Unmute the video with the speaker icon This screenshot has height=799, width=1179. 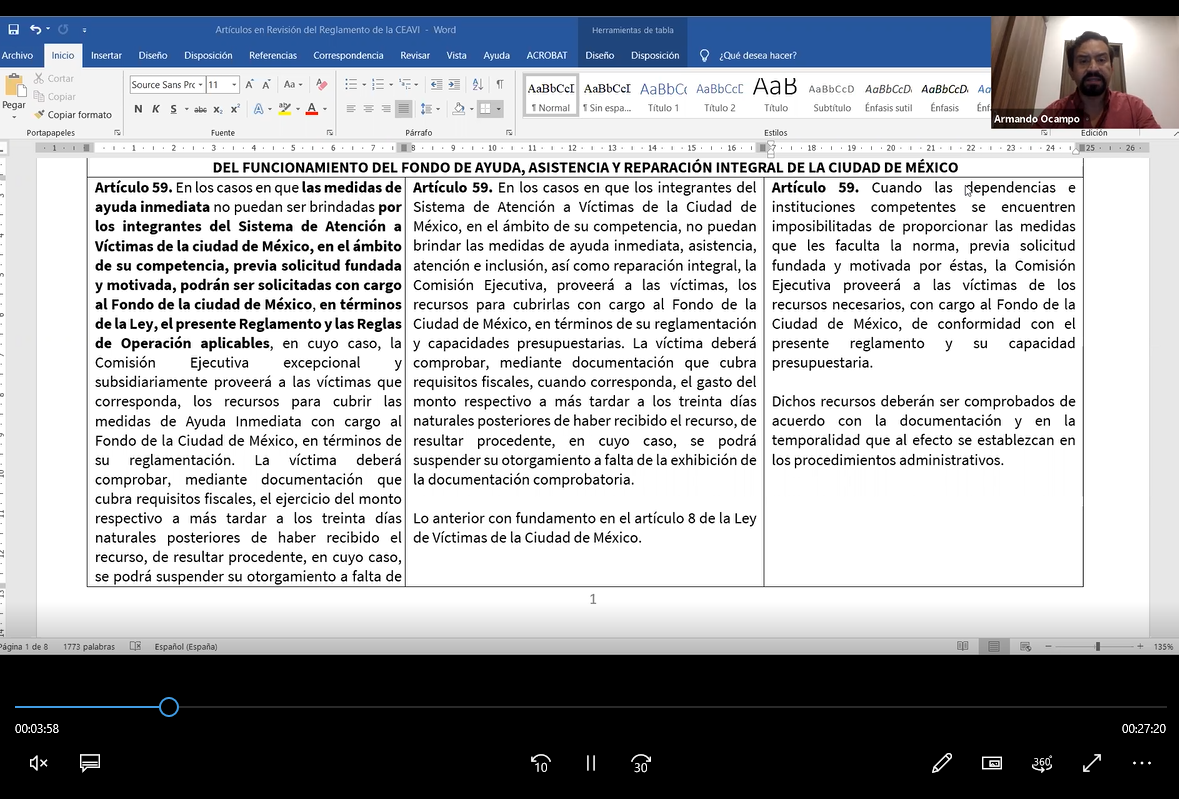38,764
